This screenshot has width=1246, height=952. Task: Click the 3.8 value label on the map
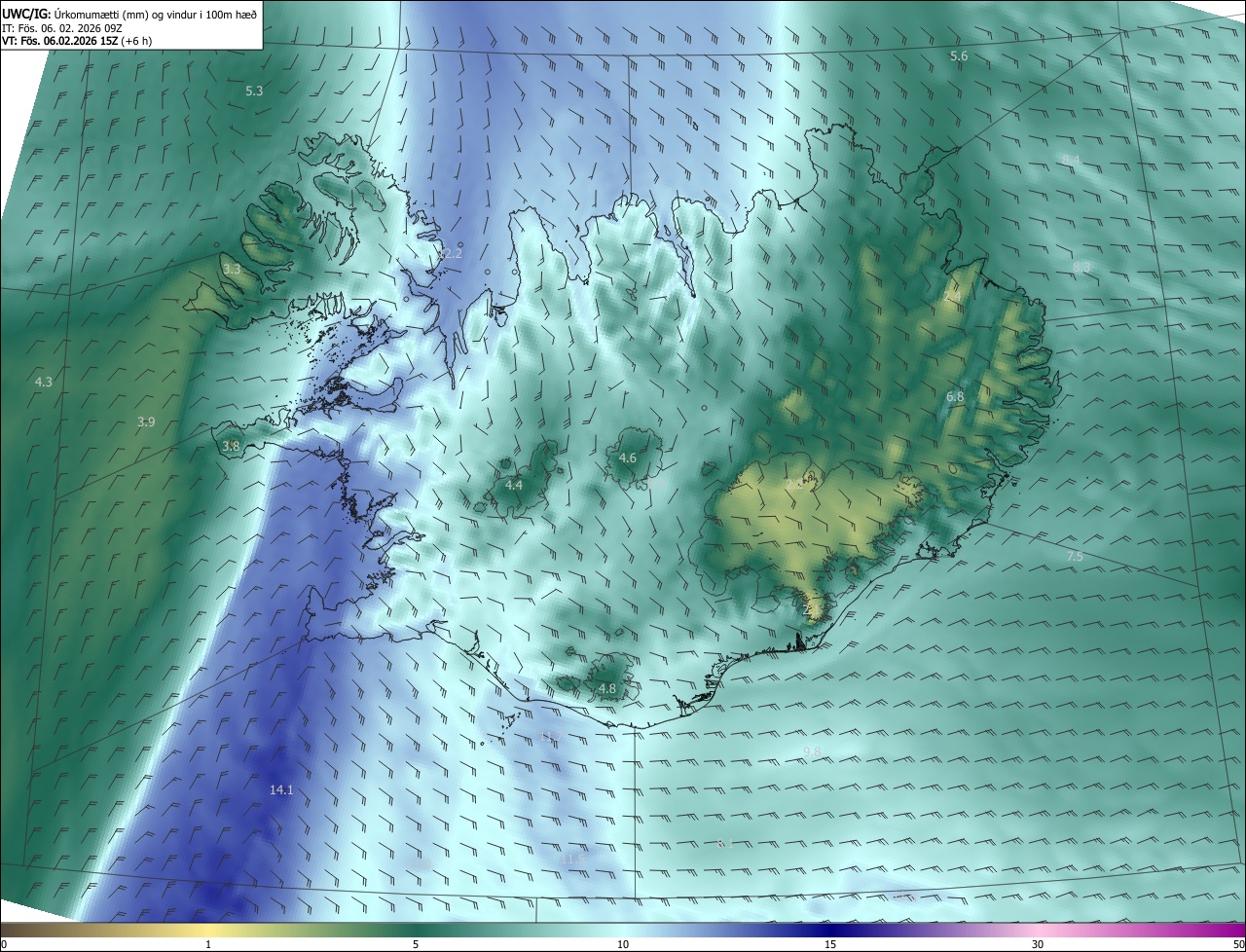pos(231,447)
